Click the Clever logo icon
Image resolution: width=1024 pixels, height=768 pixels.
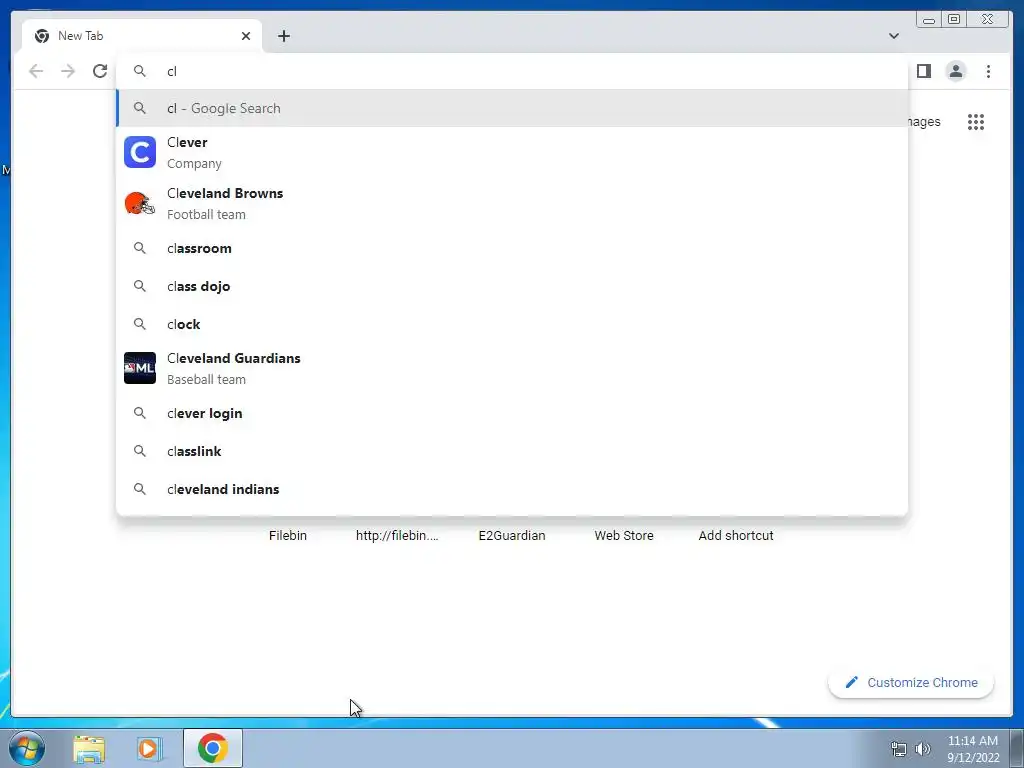(x=140, y=152)
